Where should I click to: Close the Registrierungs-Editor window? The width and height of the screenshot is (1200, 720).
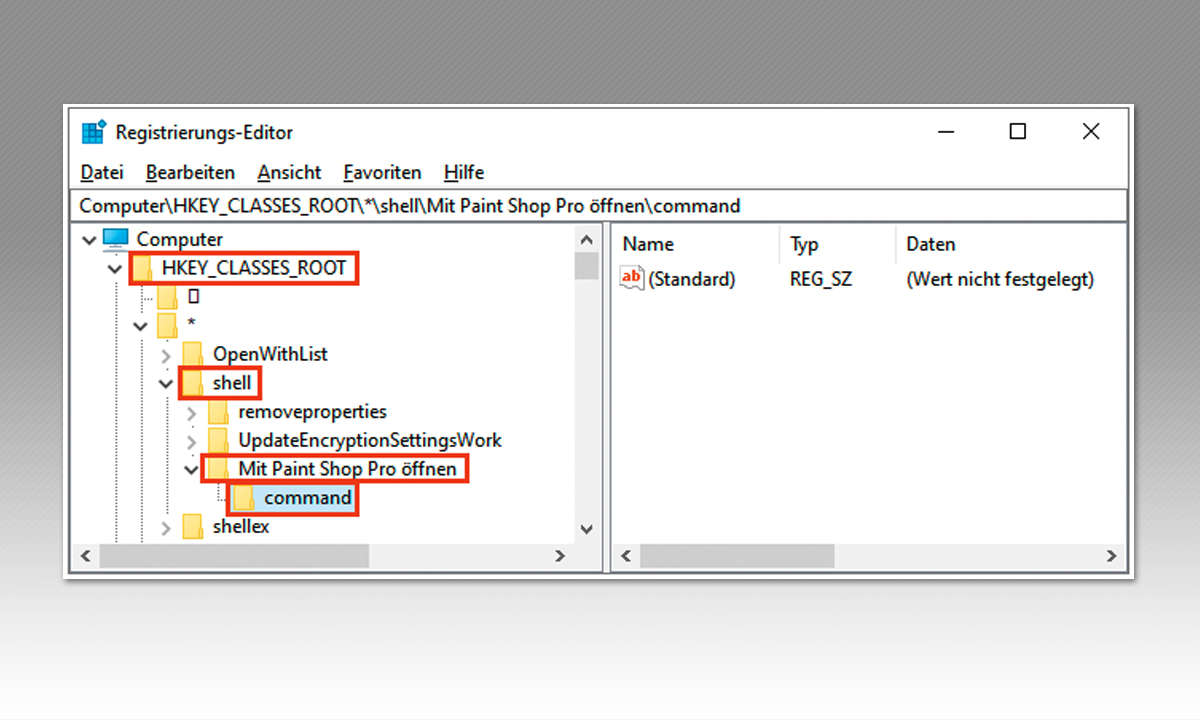click(1091, 132)
